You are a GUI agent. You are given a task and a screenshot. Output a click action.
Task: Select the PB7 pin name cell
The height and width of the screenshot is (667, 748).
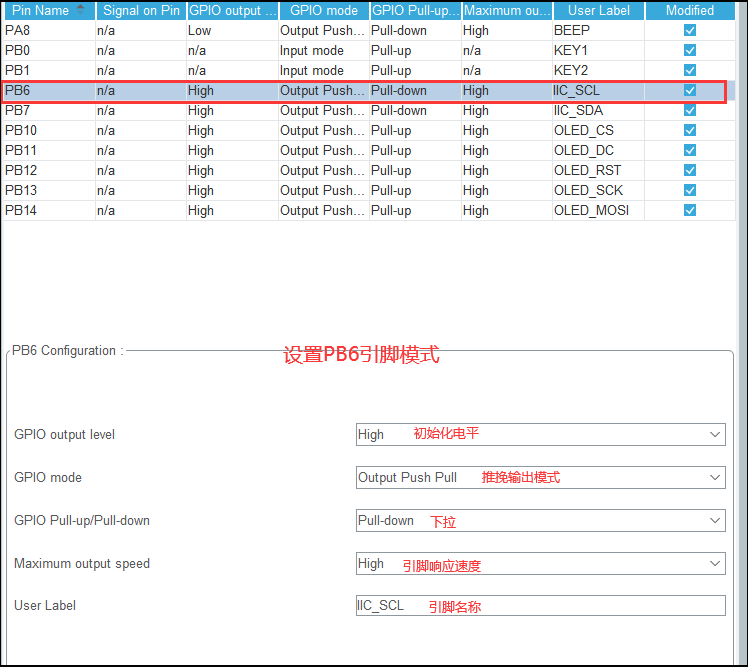(49, 111)
